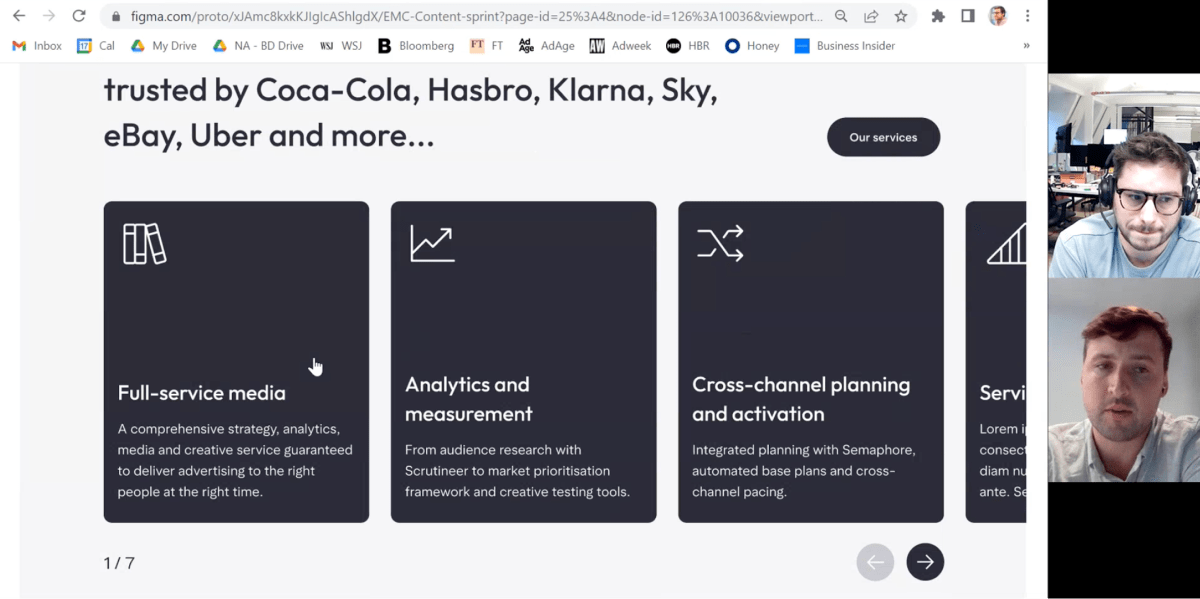This screenshot has width=1200, height=599.
Task: Open the HBR bookmark
Action: tap(688, 46)
